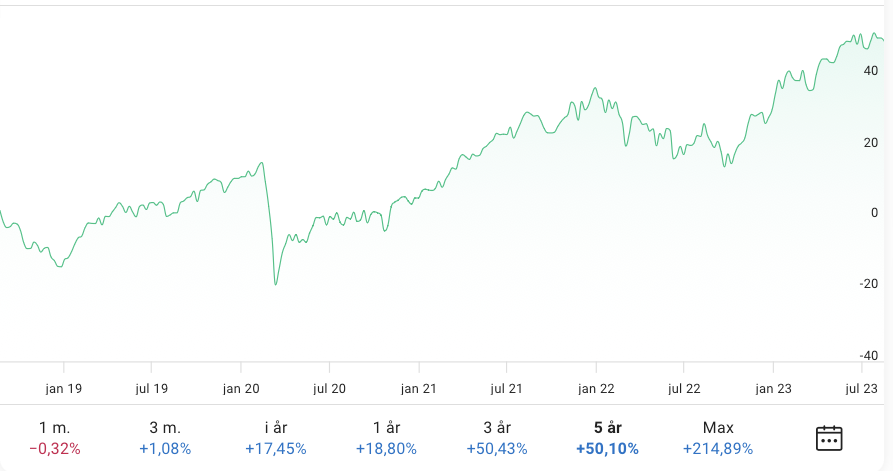Open the calendar date range picker
This screenshot has height=471, width=893.
tap(829, 438)
